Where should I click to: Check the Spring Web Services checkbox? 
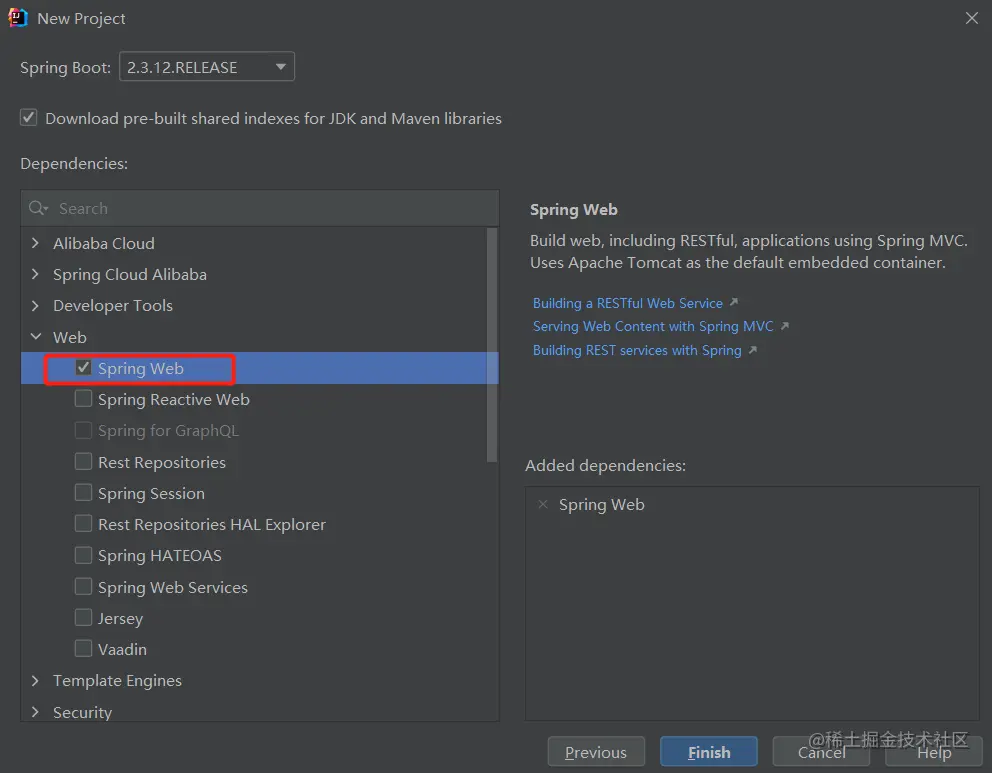tap(84, 586)
